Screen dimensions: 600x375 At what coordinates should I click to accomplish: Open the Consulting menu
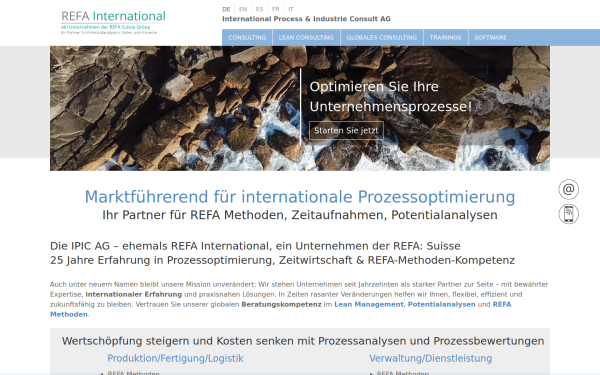247,38
